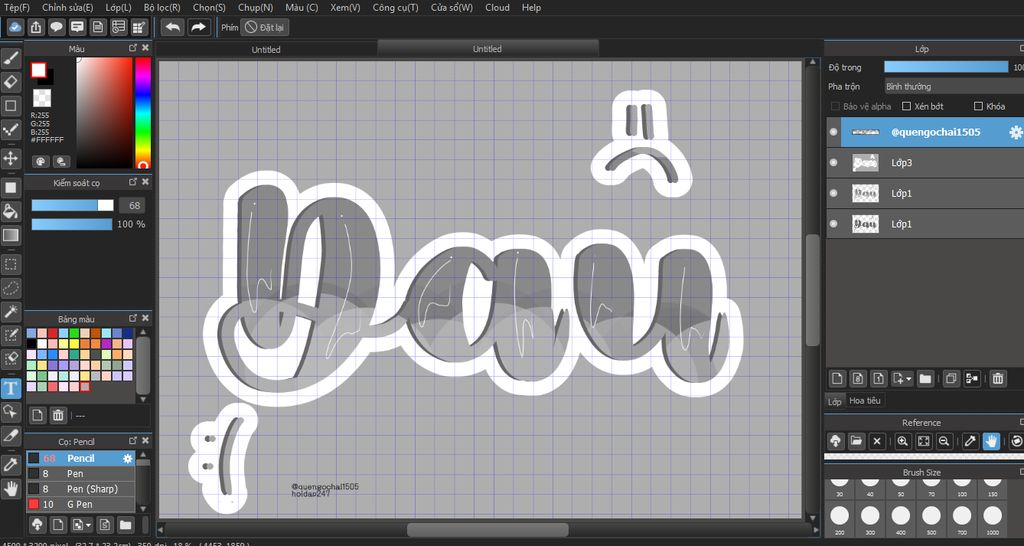Open settings gear on @quengochai1505 layer
This screenshot has width=1024, height=546.
coord(1016,132)
